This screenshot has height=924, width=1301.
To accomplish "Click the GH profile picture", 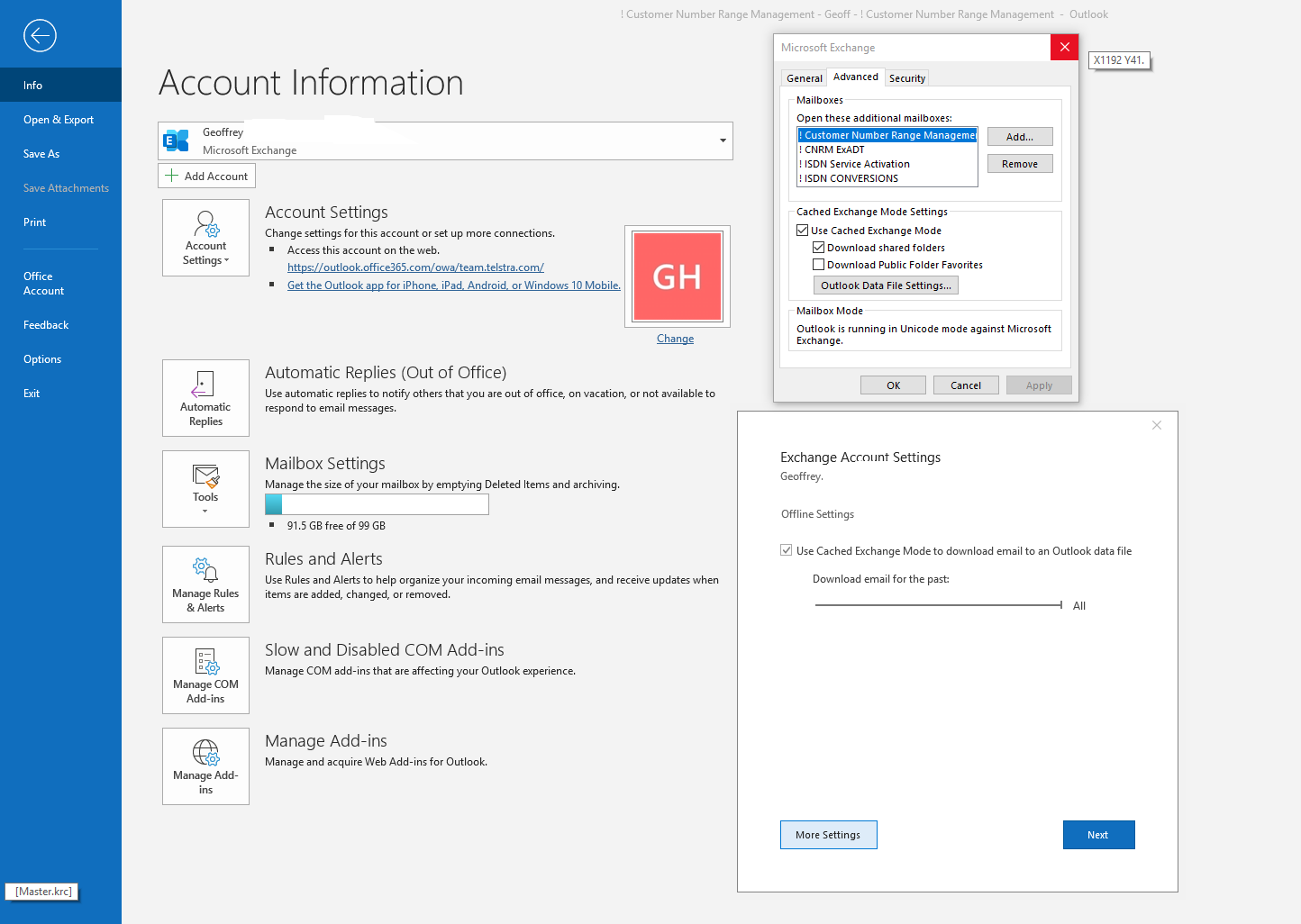I will click(678, 276).
